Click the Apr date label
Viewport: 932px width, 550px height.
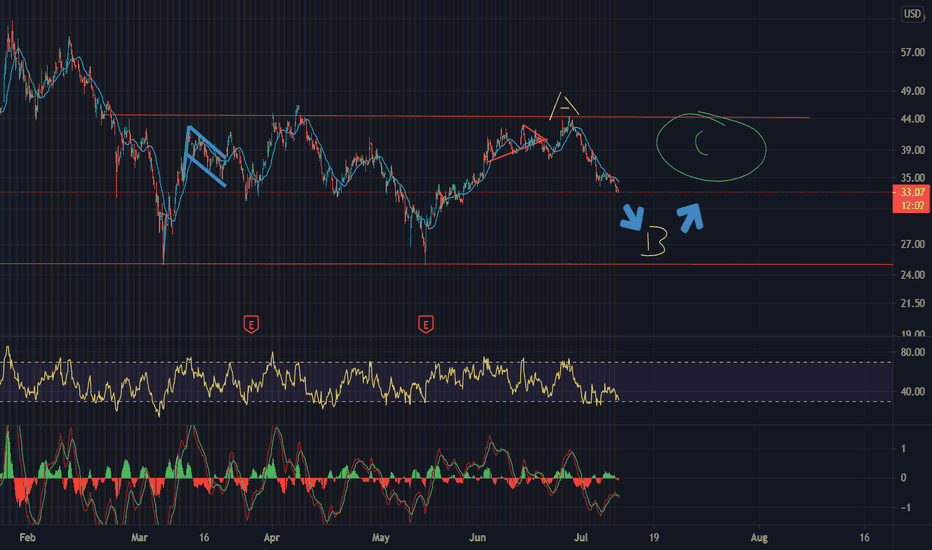pos(272,538)
